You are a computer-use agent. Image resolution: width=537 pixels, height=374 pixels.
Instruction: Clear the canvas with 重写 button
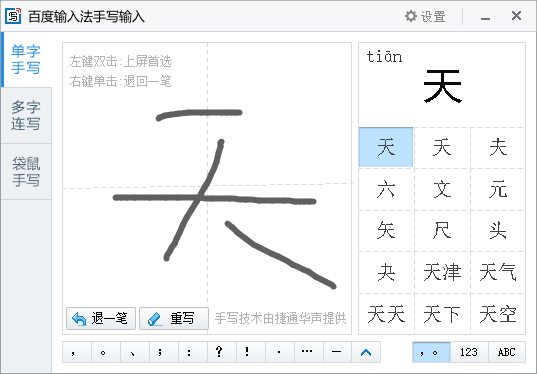174,319
